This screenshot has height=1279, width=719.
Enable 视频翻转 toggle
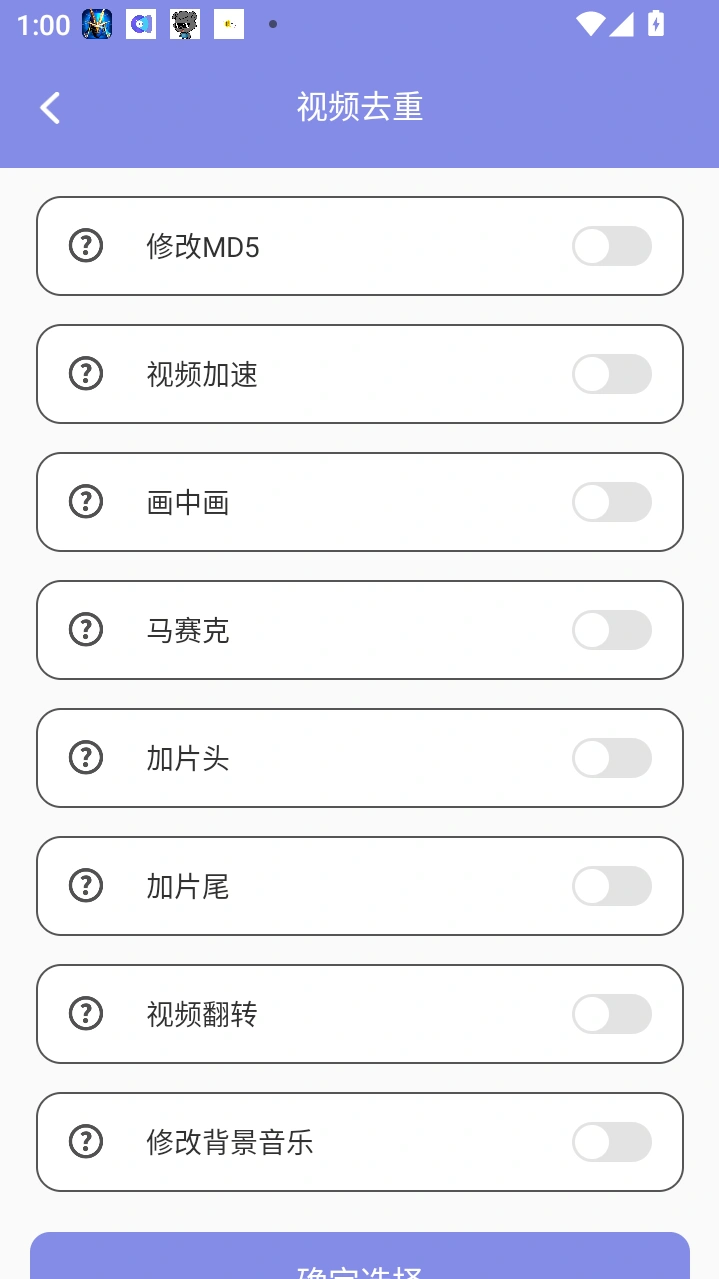611,1014
